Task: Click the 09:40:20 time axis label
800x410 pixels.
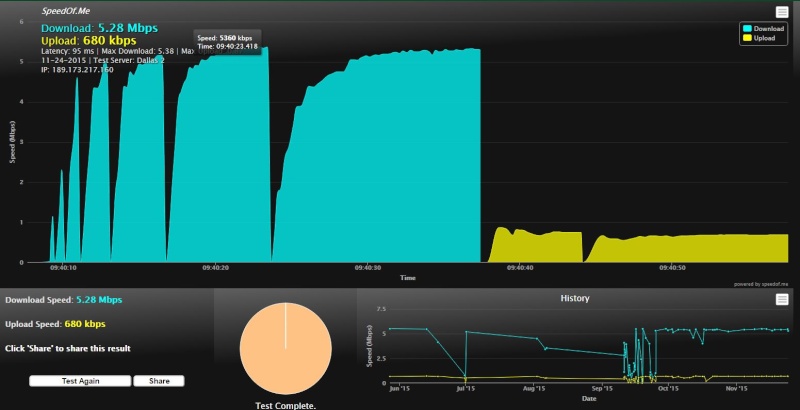Action: (x=215, y=267)
